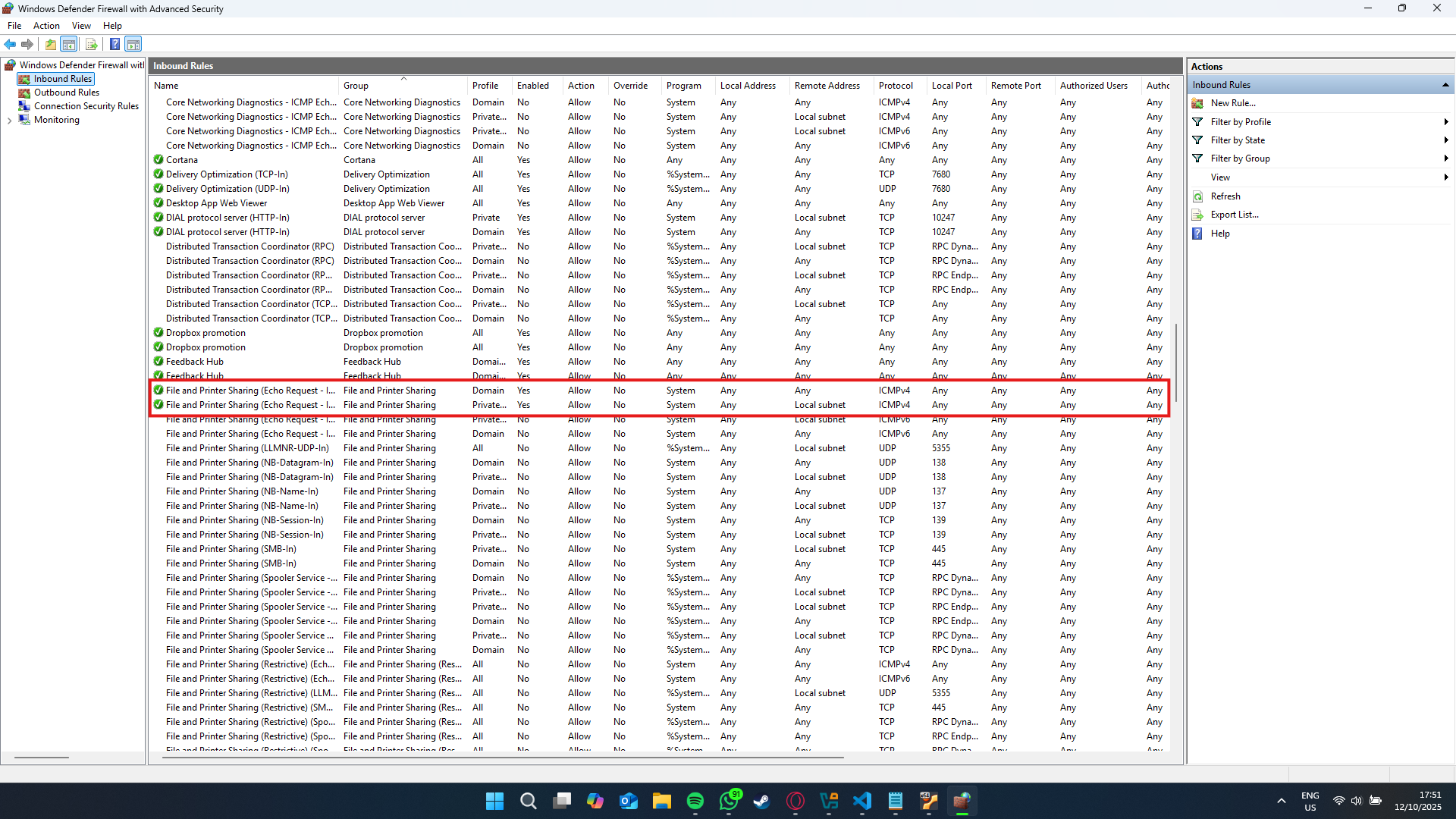
Task: Open the View menu
Action: [x=81, y=26]
